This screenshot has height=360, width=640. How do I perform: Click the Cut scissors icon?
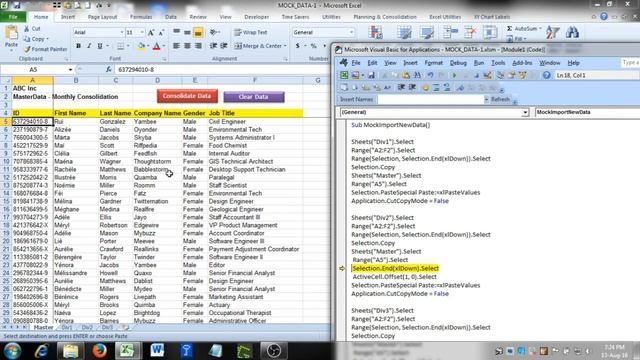tap(27, 29)
